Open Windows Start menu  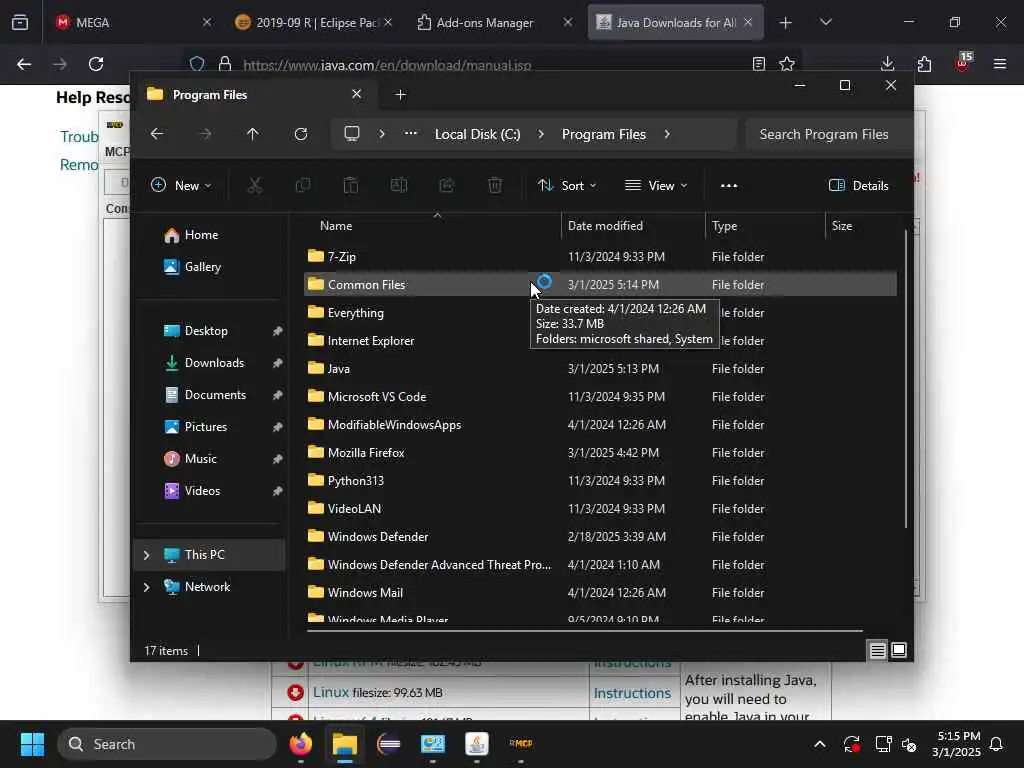[x=32, y=744]
